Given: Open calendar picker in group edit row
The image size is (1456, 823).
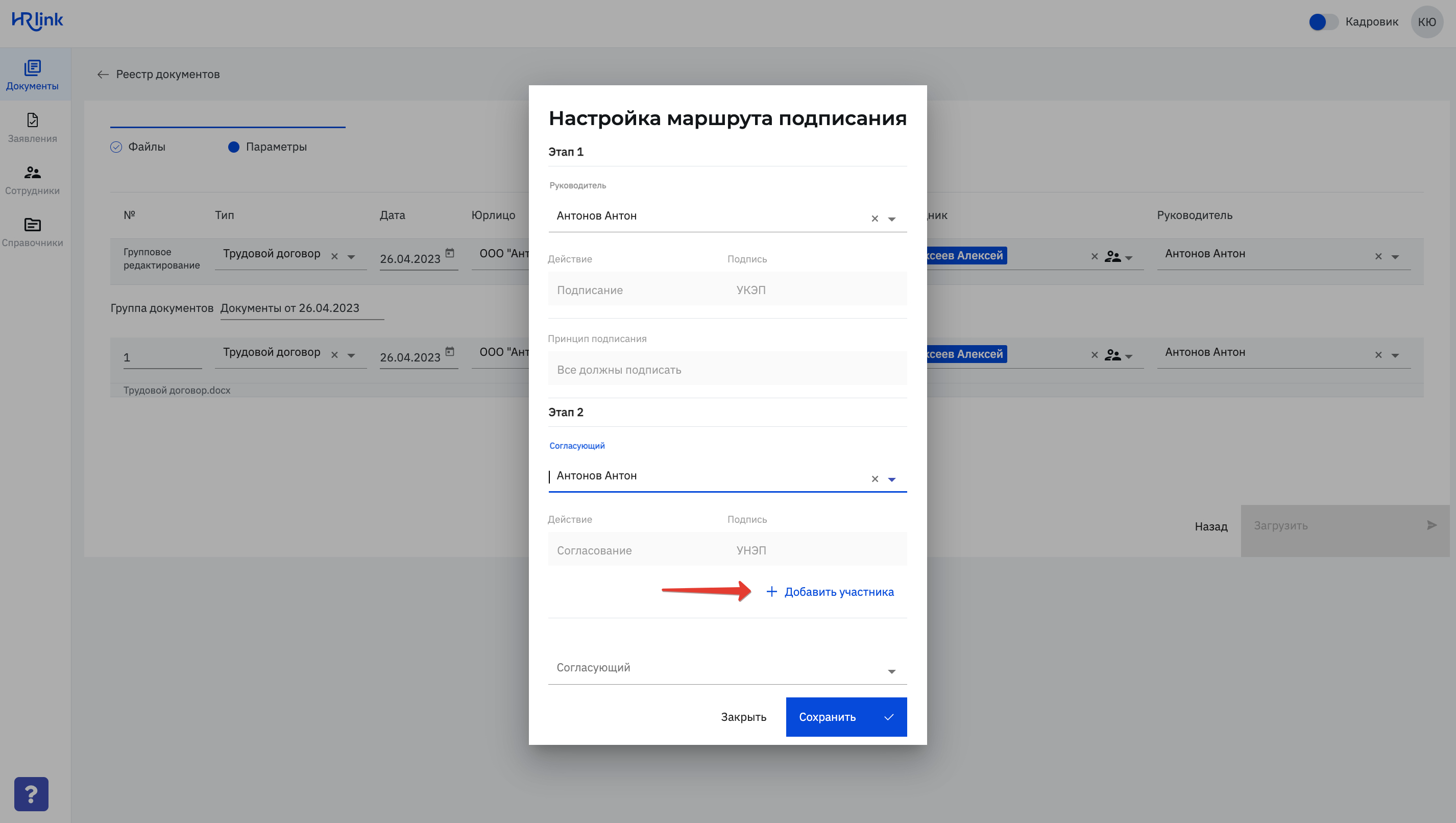Looking at the screenshot, I should pyautogui.click(x=449, y=253).
